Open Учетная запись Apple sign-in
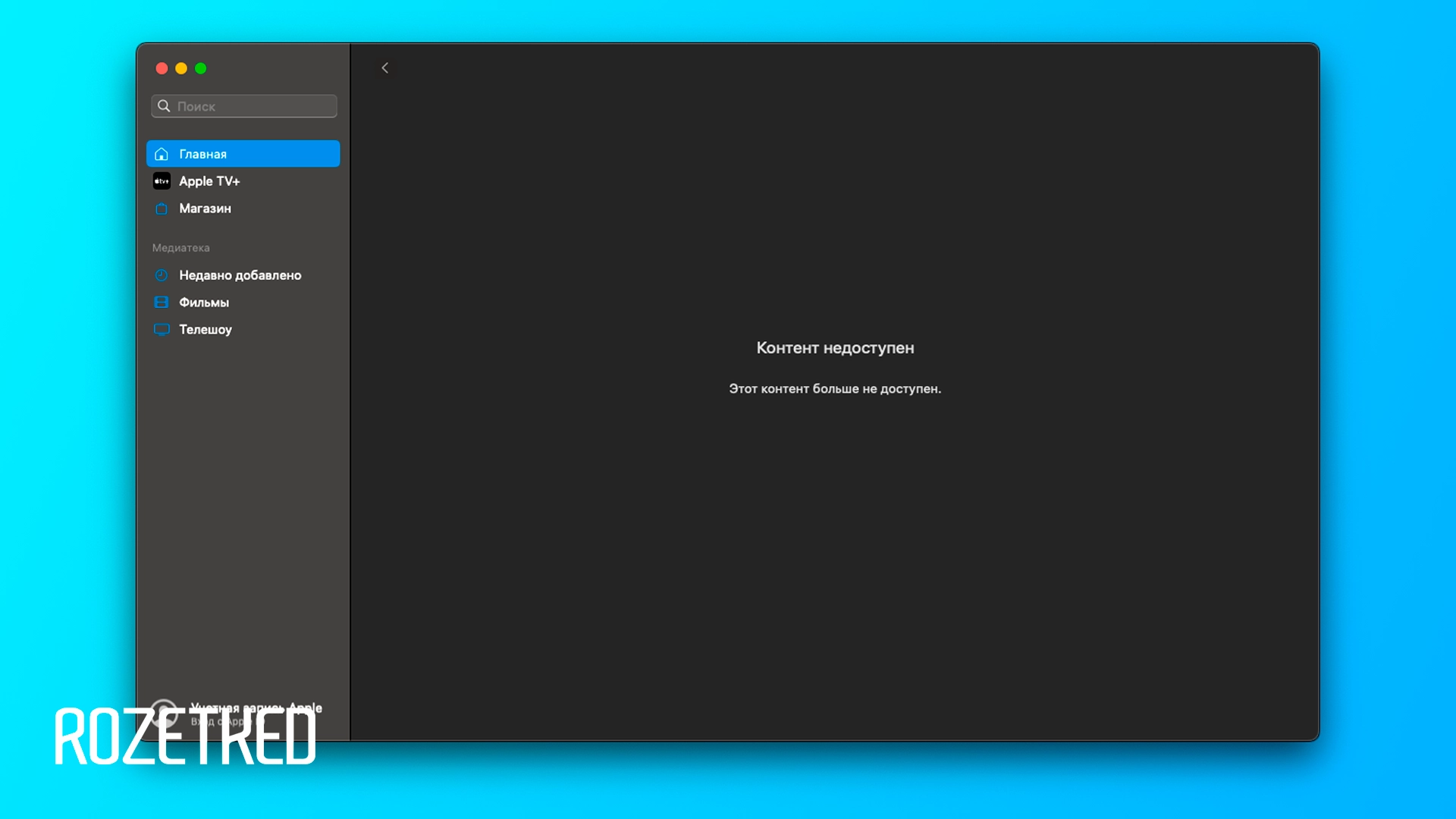The width and height of the screenshot is (1456, 819). point(256,708)
